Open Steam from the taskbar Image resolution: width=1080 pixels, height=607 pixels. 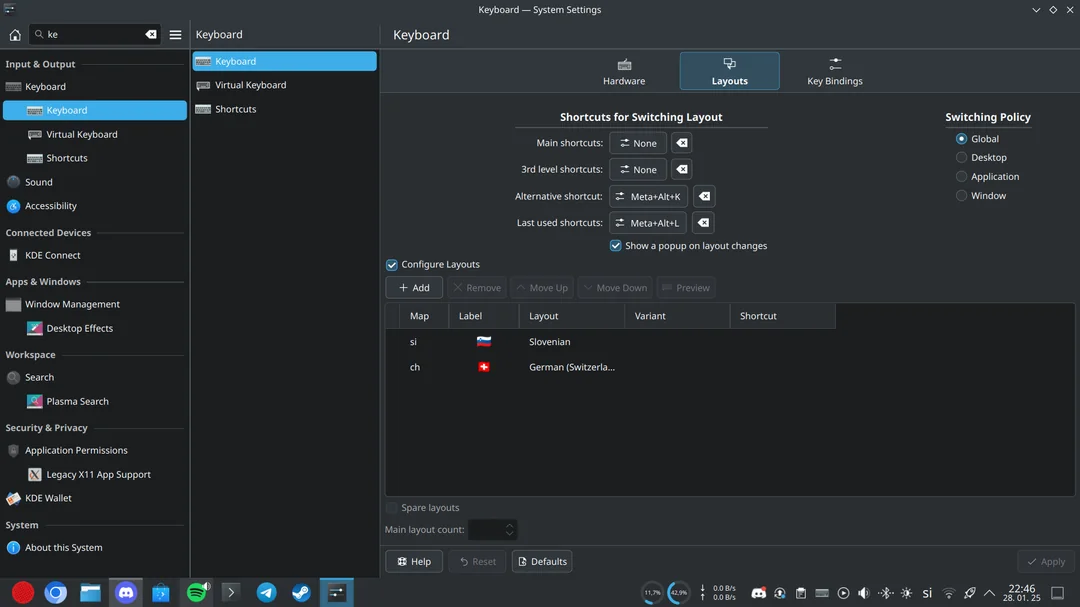301,593
